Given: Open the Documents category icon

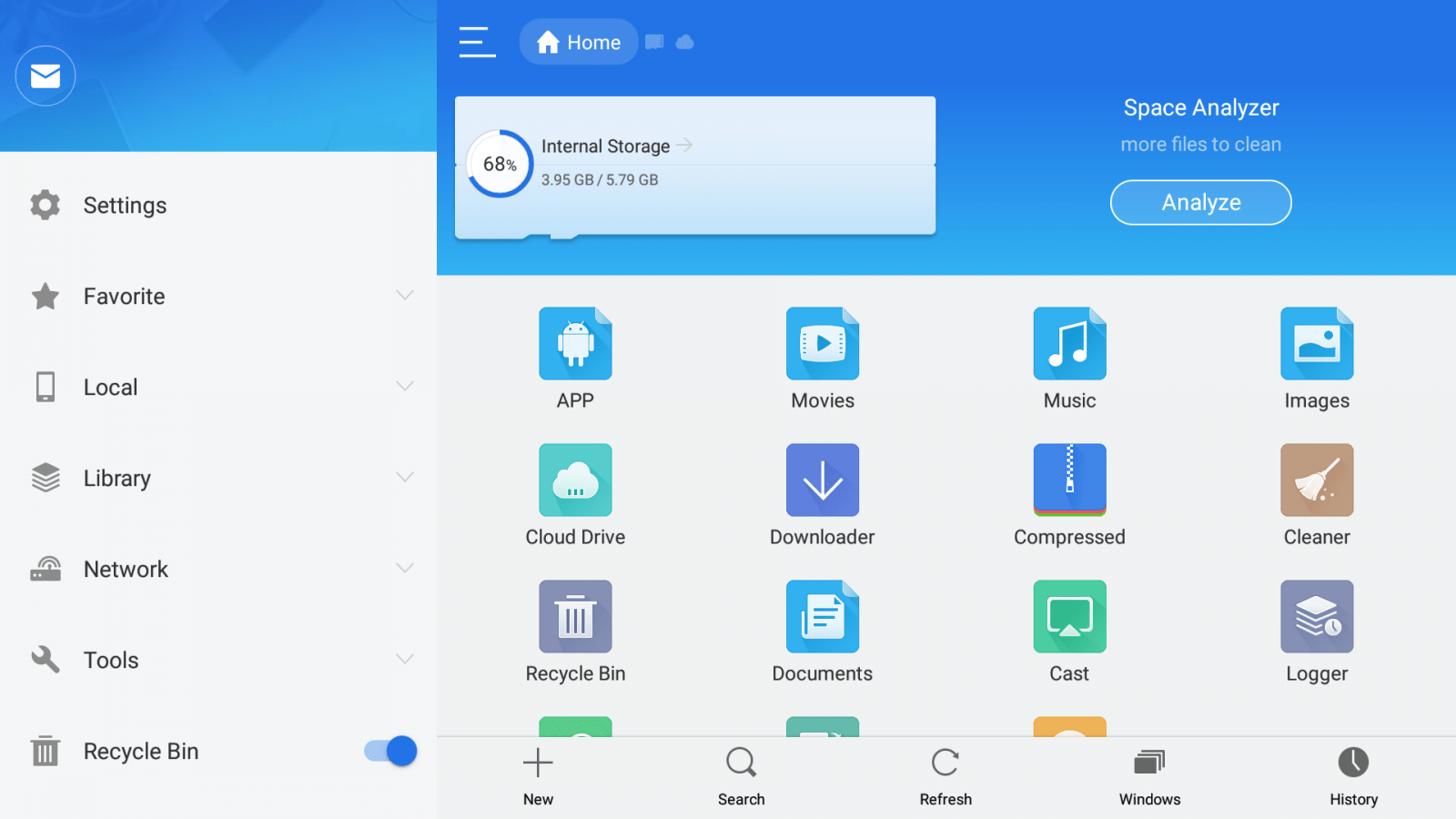Looking at the screenshot, I should (x=823, y=616).
